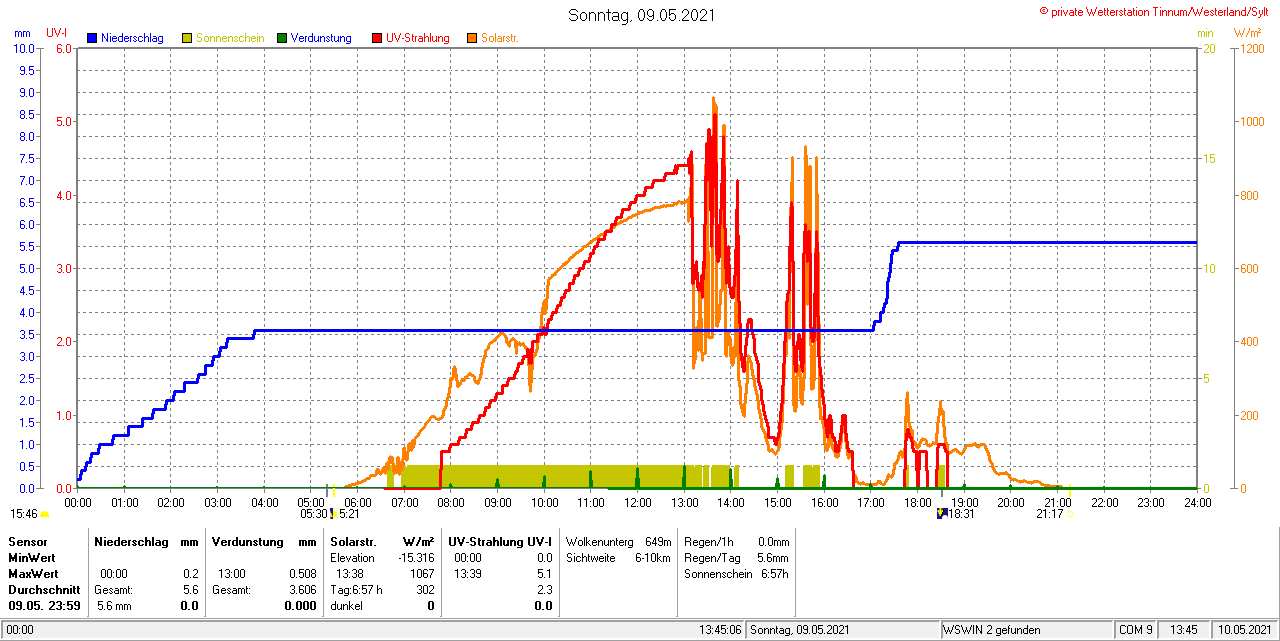Click the 'UV-Strahlung UV-I' column header in the table

click(x=500, y=542)
